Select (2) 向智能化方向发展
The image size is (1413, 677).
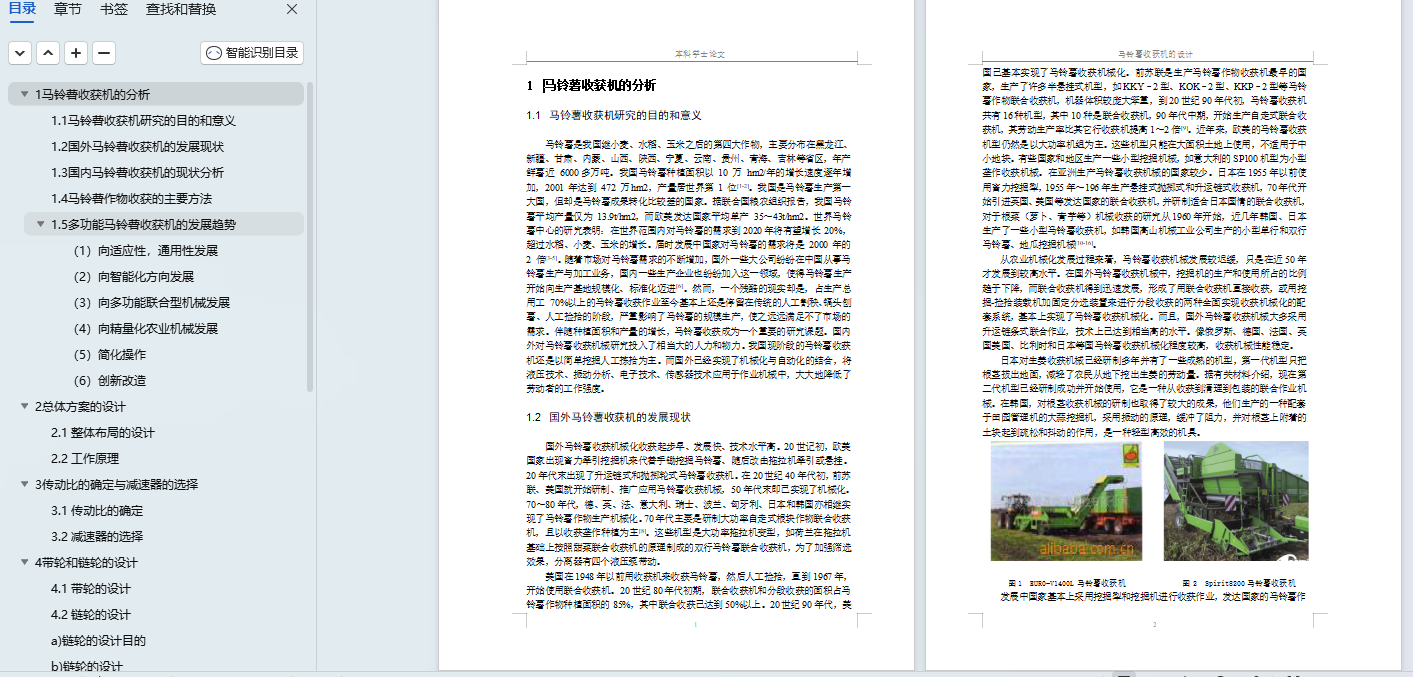coord(133,277)
